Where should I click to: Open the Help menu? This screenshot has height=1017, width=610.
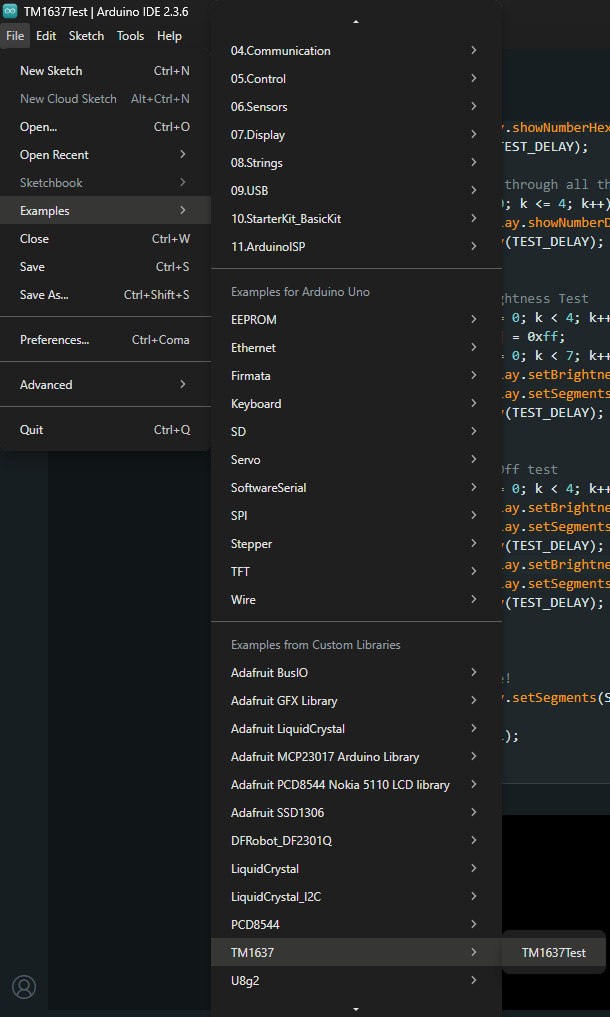pos(169,36)
